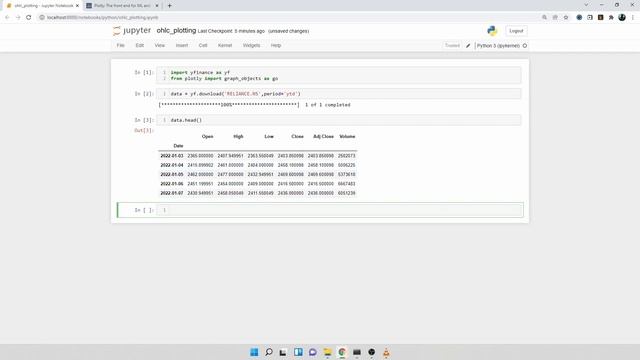
Task: Open the View menu
Action: click(x=160, y=45)
